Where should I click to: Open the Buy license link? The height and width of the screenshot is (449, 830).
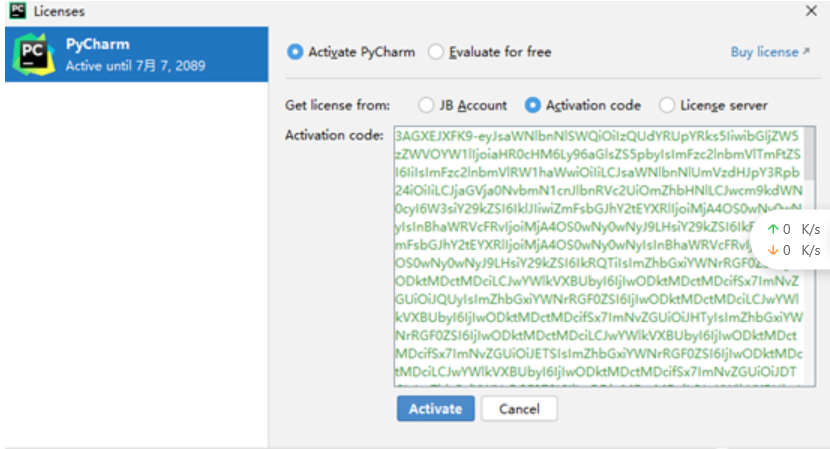(764, 52)
